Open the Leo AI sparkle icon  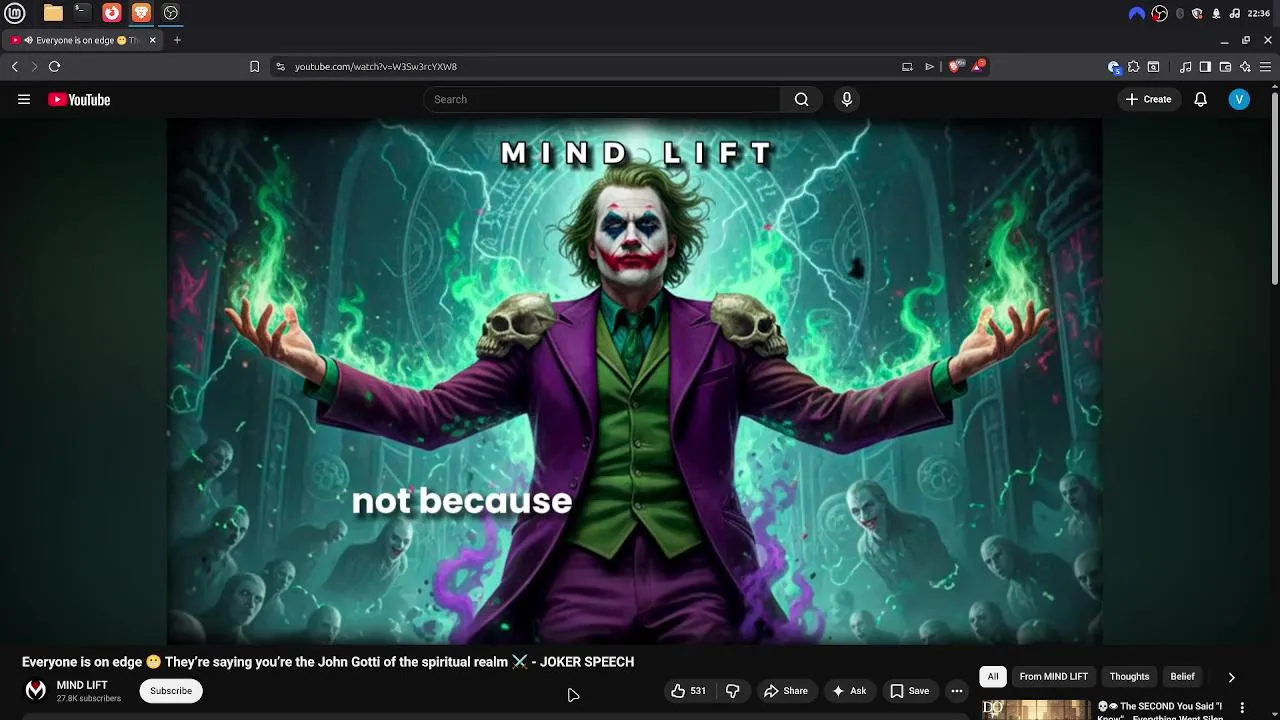click(x=1245, y=67)
